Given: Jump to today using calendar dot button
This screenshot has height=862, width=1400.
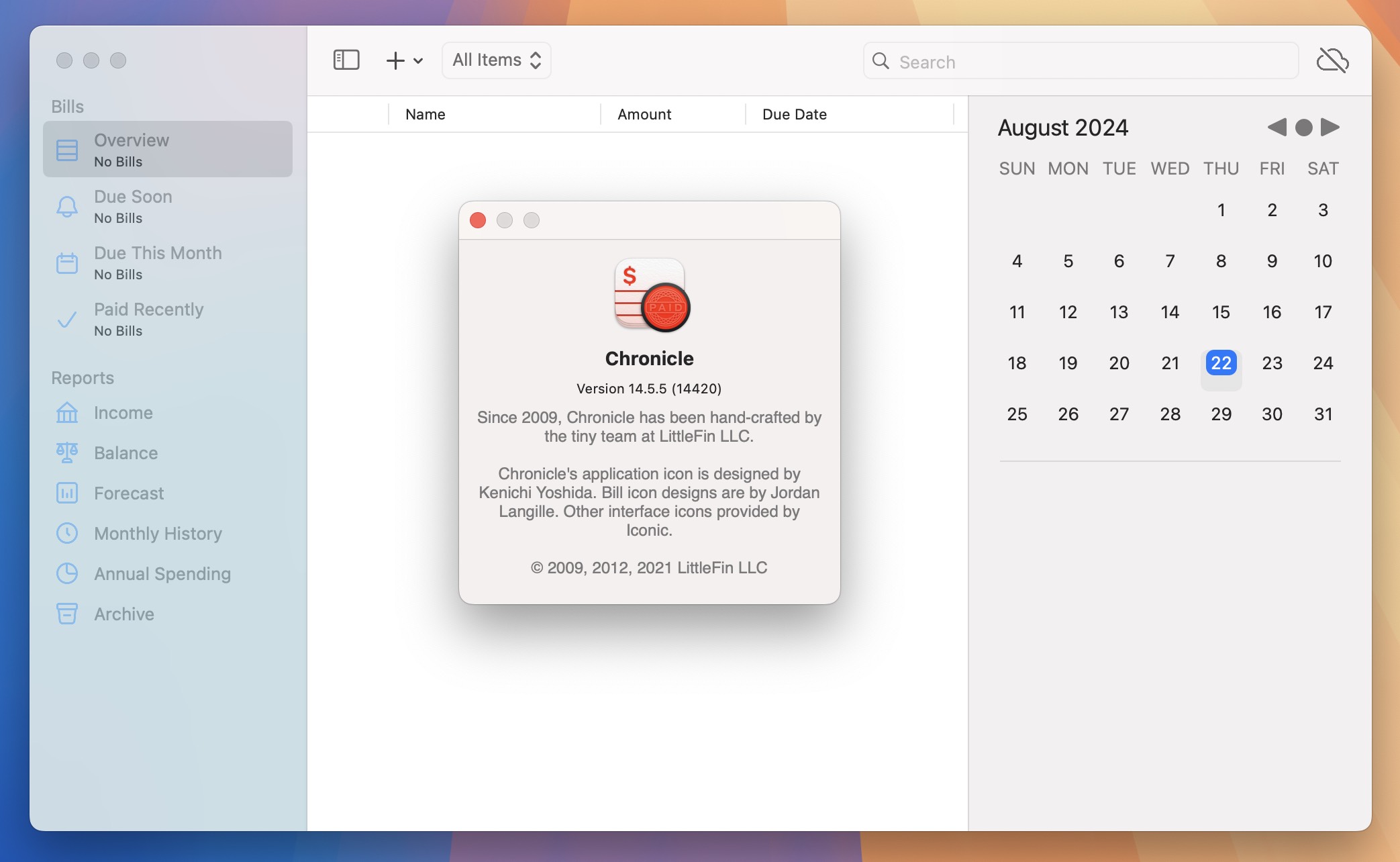Looking at the screenshot, I should point(1303,128).
